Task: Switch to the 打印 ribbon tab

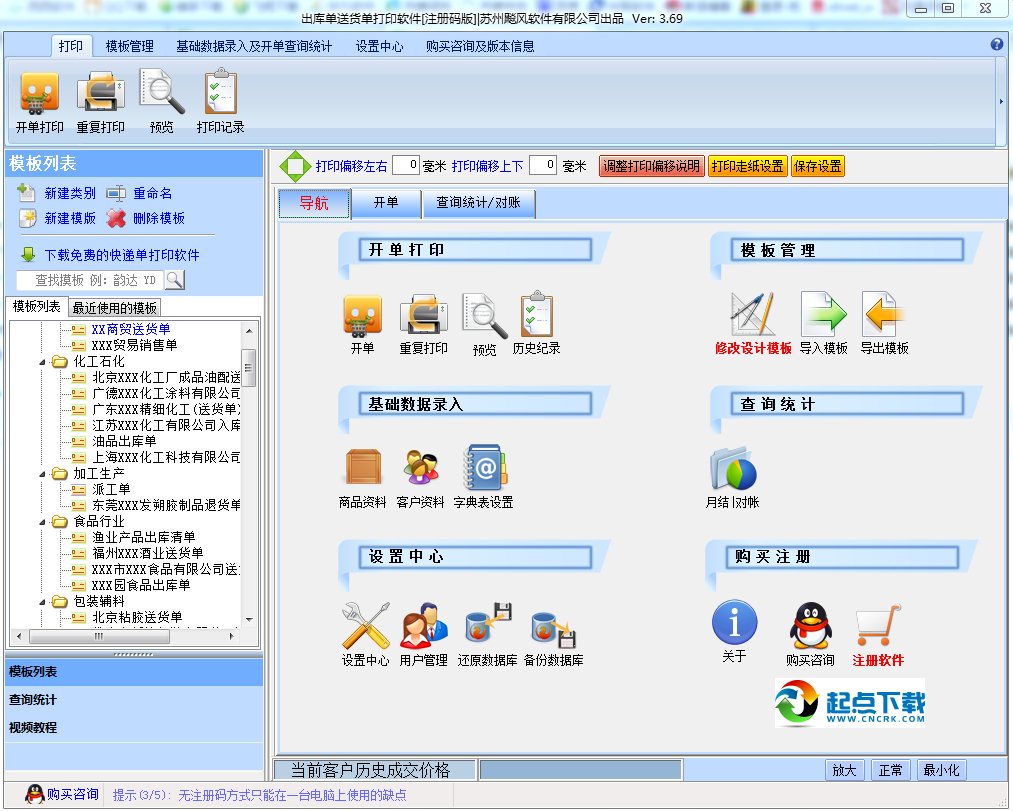Action: [70, 46]
